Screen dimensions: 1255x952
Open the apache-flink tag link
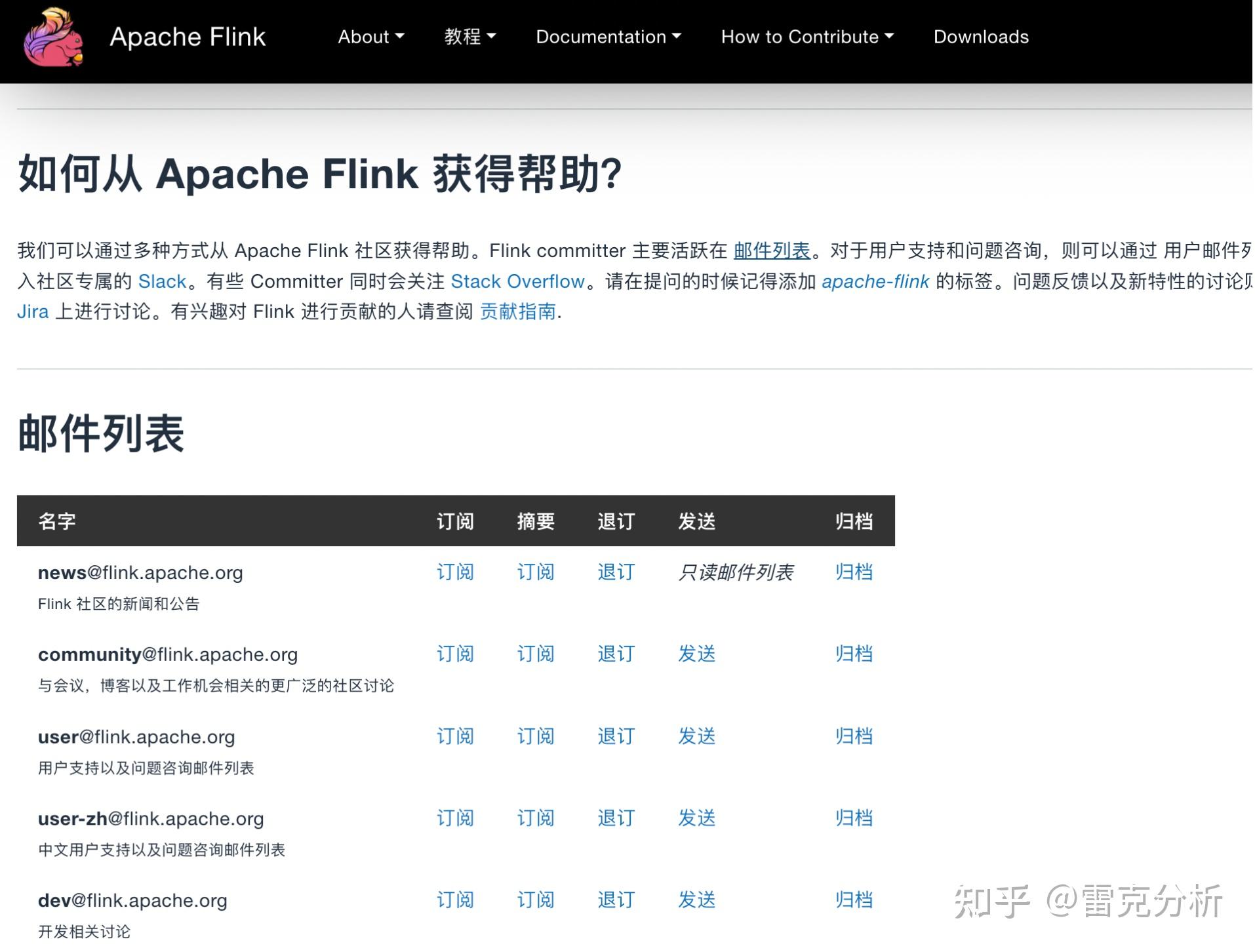[875, 281]
